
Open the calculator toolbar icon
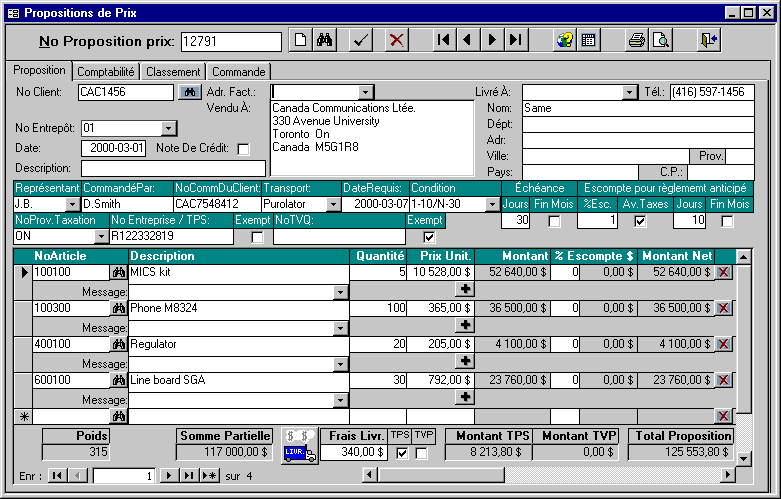tap(588, 40)
